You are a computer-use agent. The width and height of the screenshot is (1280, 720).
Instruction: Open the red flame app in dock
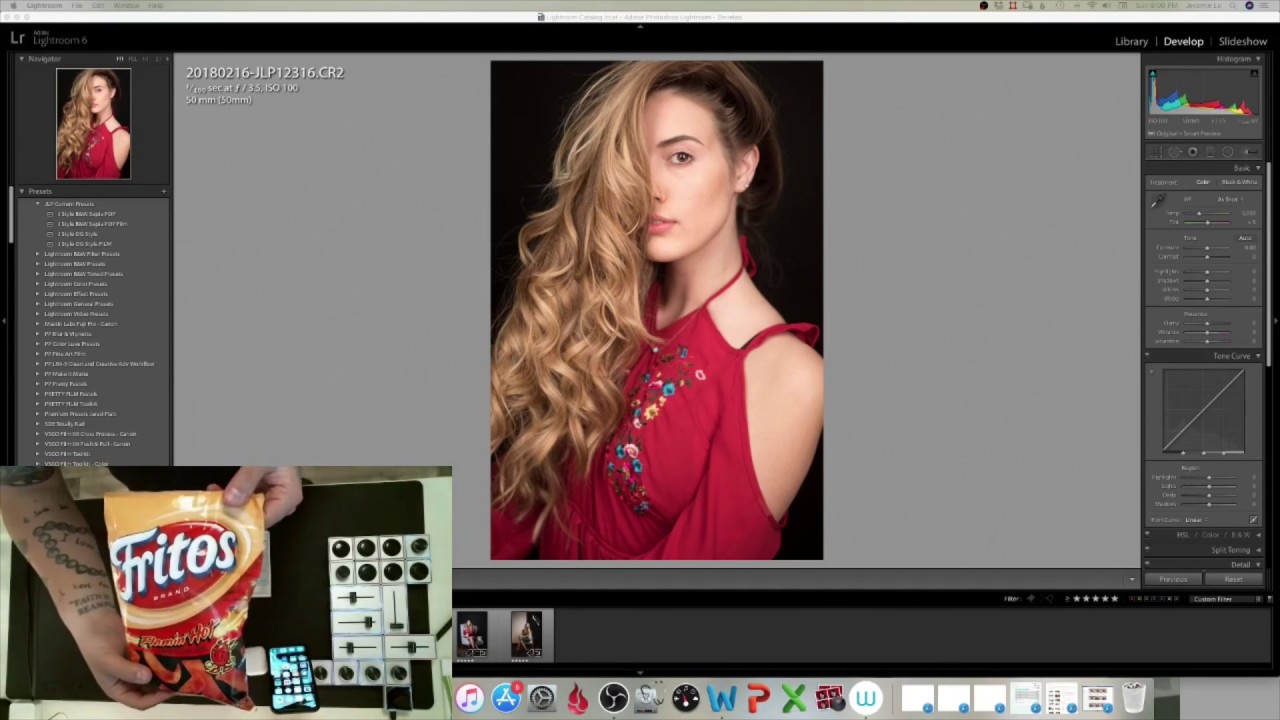pyautogui.click(x=578, y=697)
